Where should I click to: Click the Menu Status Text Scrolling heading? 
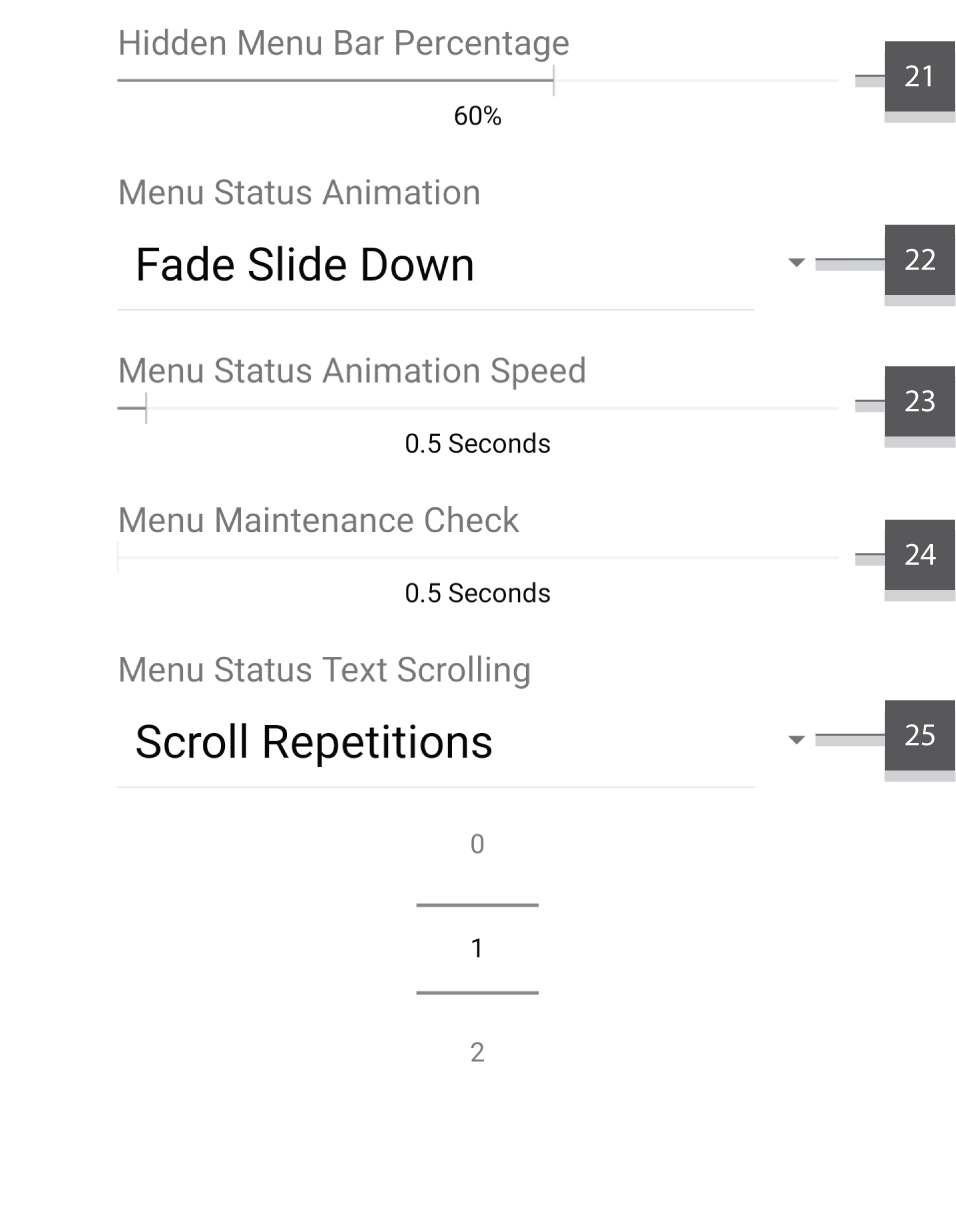click(324, 670)
